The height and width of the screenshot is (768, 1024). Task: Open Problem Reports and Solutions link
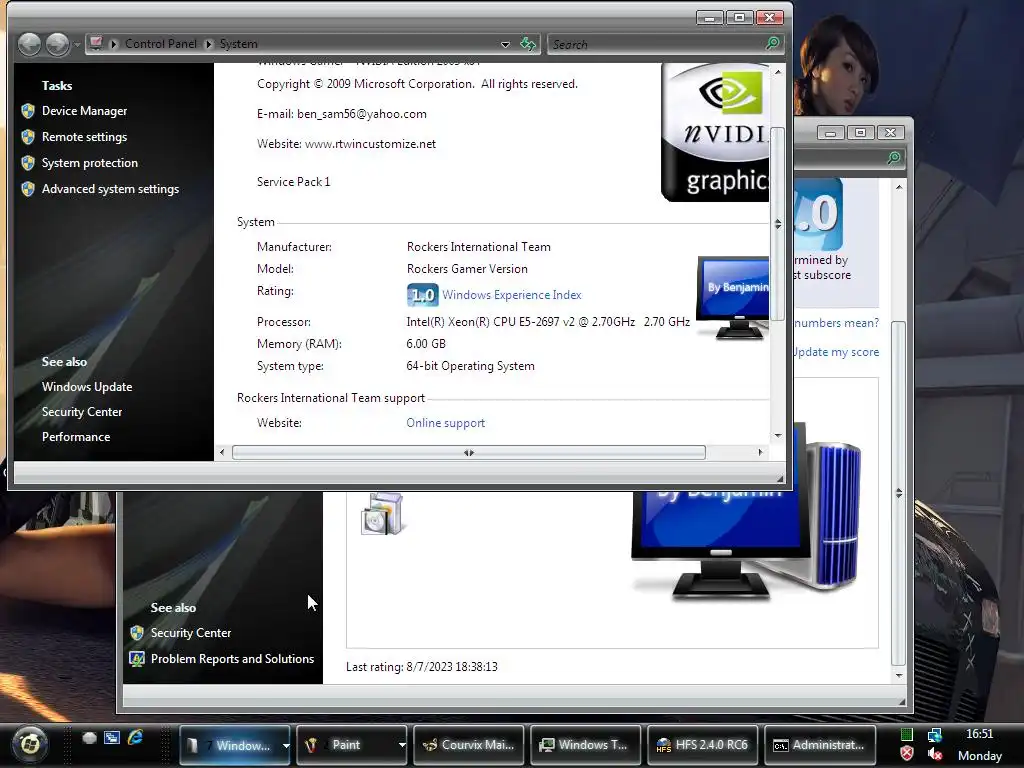point(232,659)
